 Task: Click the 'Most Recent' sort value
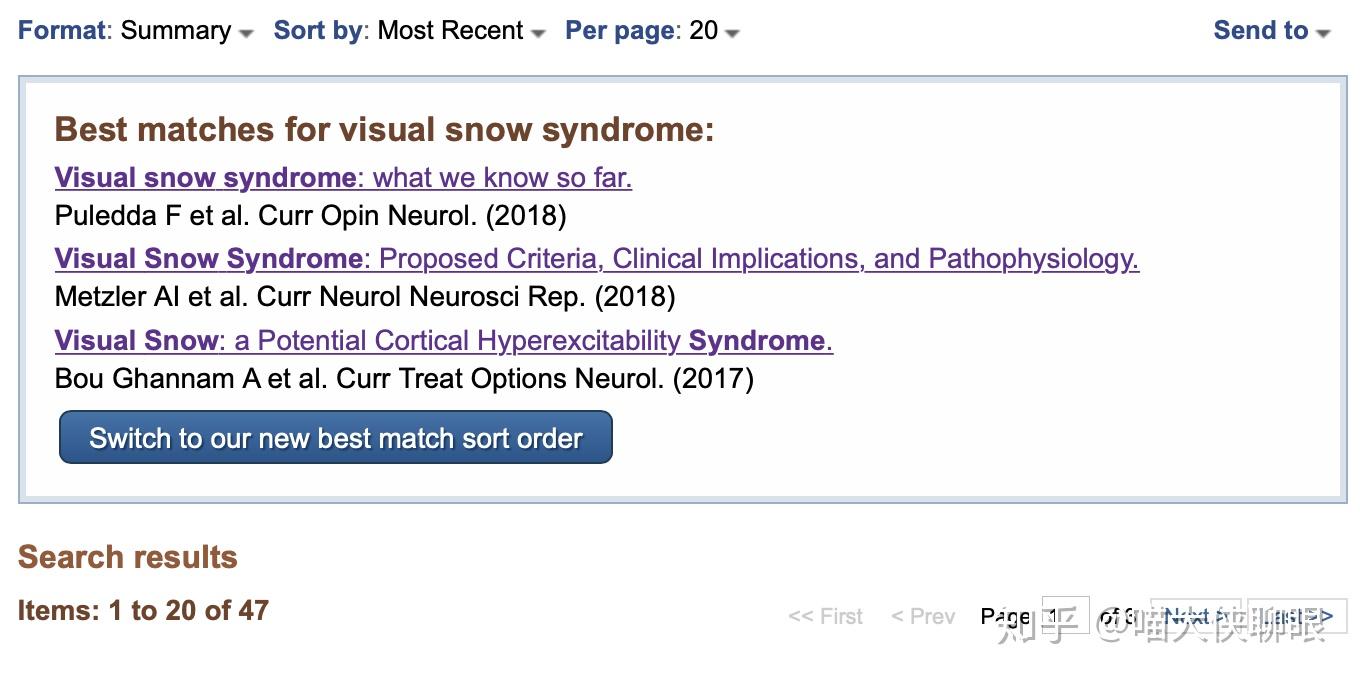(450, 31)
